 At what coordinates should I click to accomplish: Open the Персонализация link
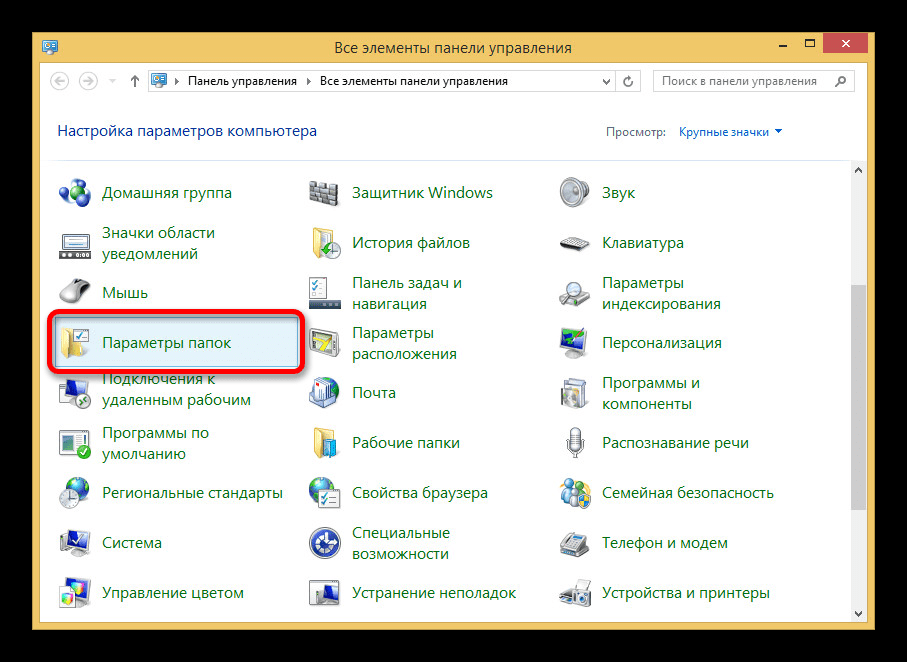point(661,343)
